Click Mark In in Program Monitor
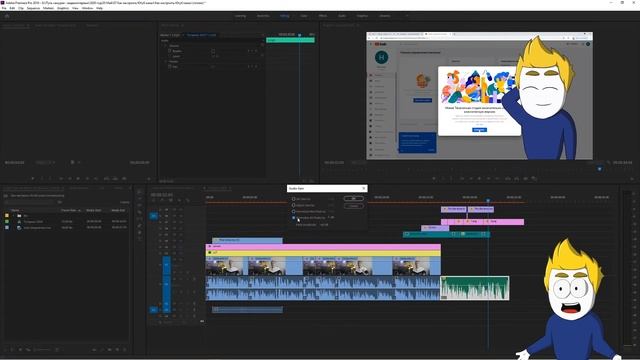Viewport: 640px width, 360px height. pyautogui.click(x=443, y=178)
